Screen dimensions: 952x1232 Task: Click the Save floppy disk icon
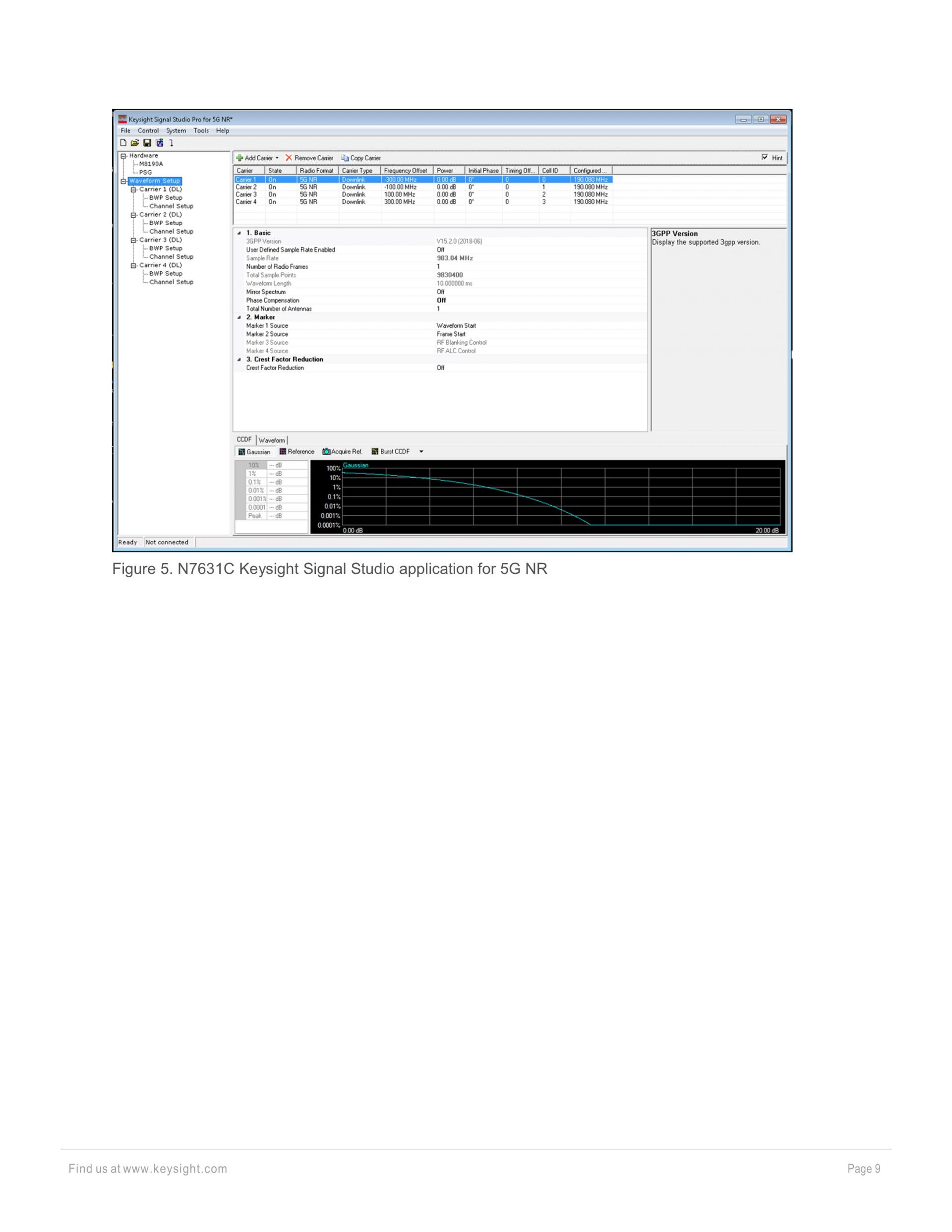147,143
